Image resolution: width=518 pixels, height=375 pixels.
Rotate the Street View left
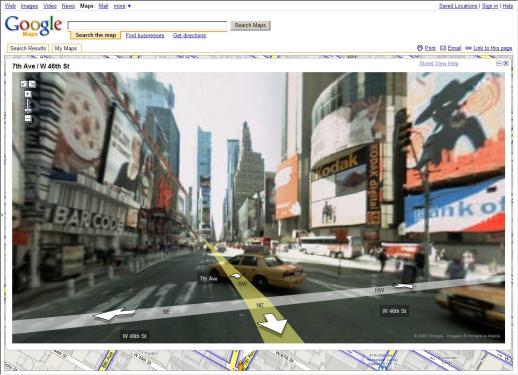point(24,84)
